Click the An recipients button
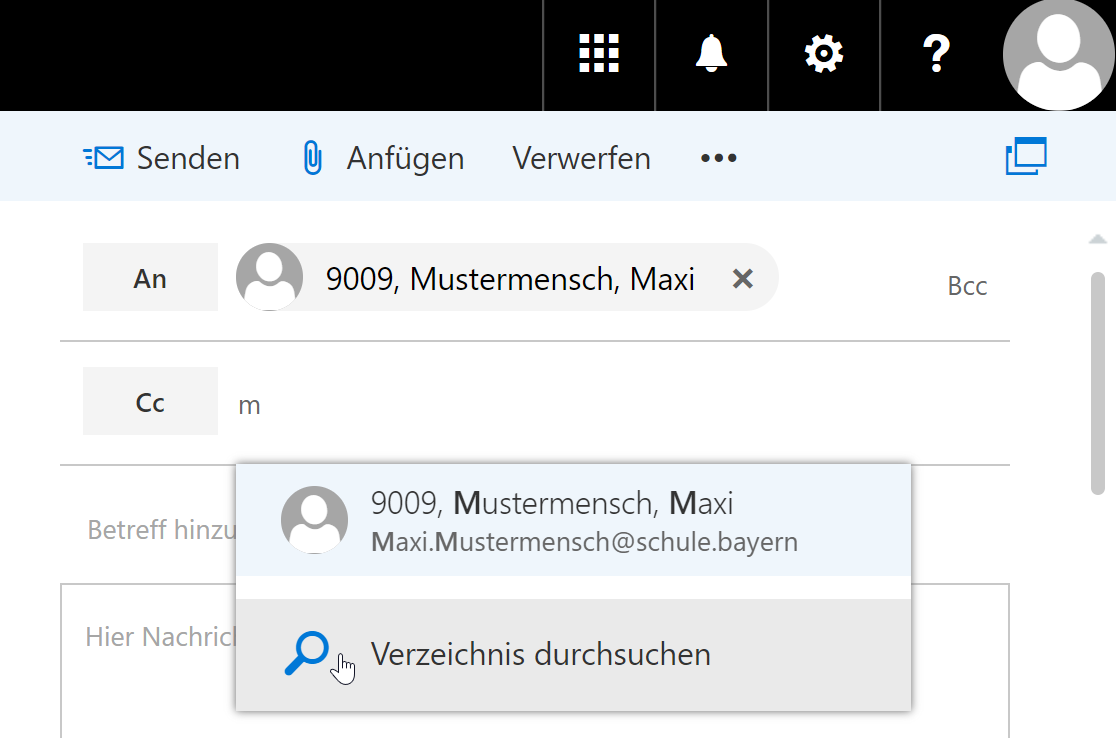This screenshot has height=738, width=1116. point(150,278)
